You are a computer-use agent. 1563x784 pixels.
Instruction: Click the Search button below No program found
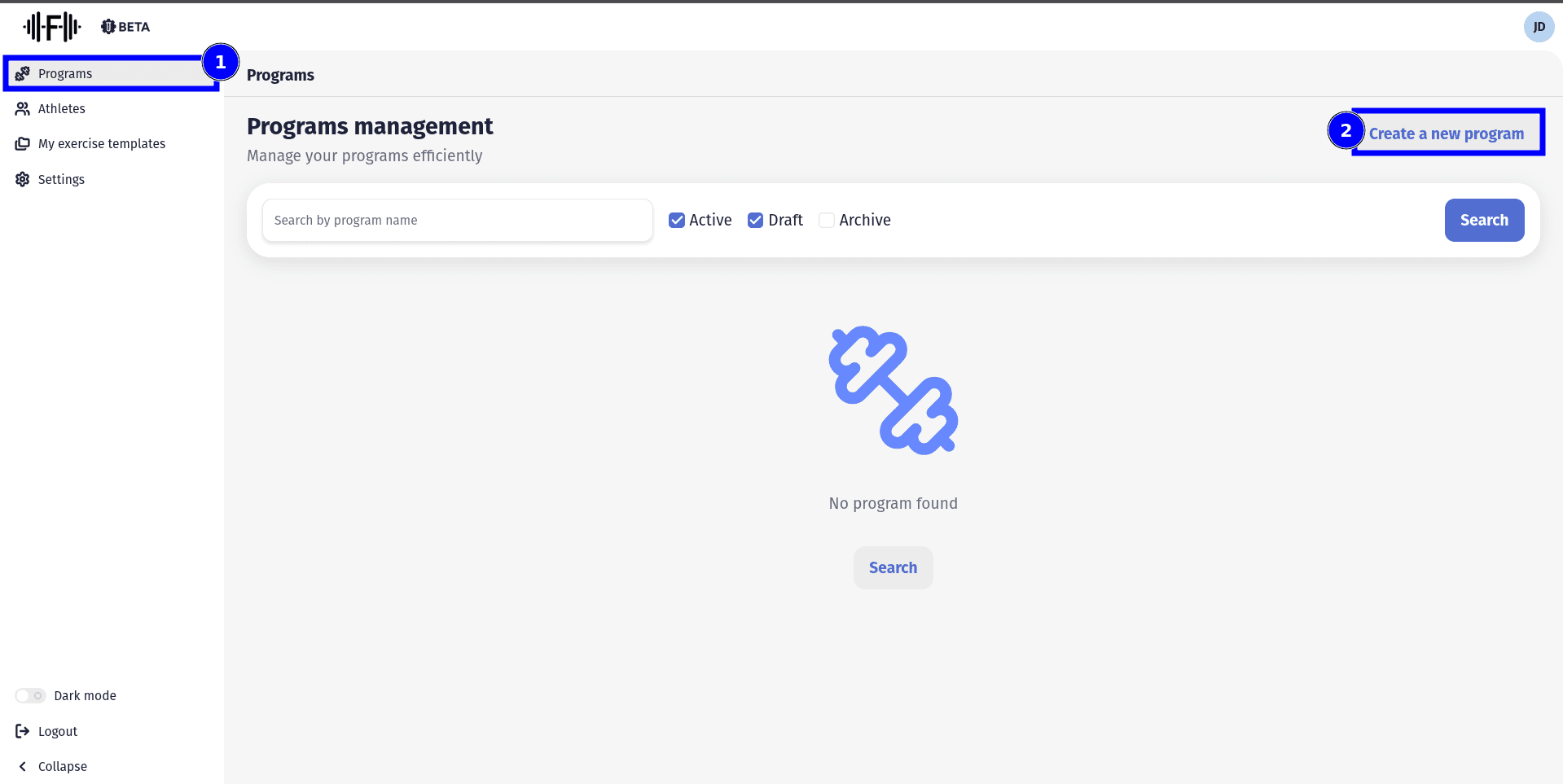click(x=893, y=567)
